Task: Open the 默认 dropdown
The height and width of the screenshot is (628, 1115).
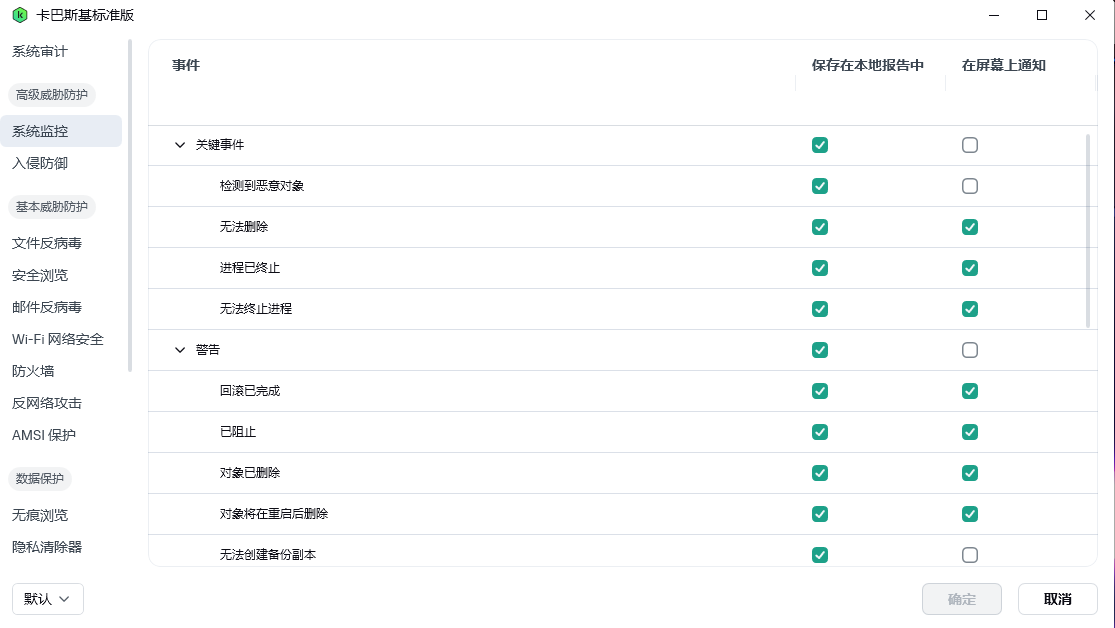Action: (48, 599)
